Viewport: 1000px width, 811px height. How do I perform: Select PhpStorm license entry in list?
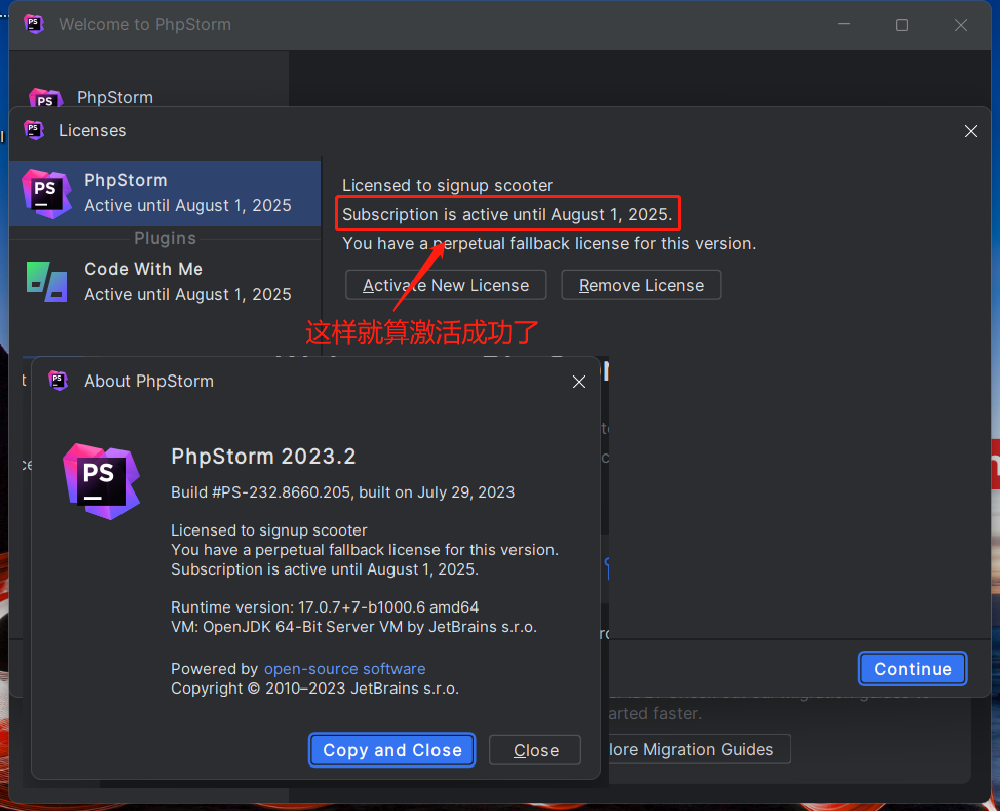(165, 193)
